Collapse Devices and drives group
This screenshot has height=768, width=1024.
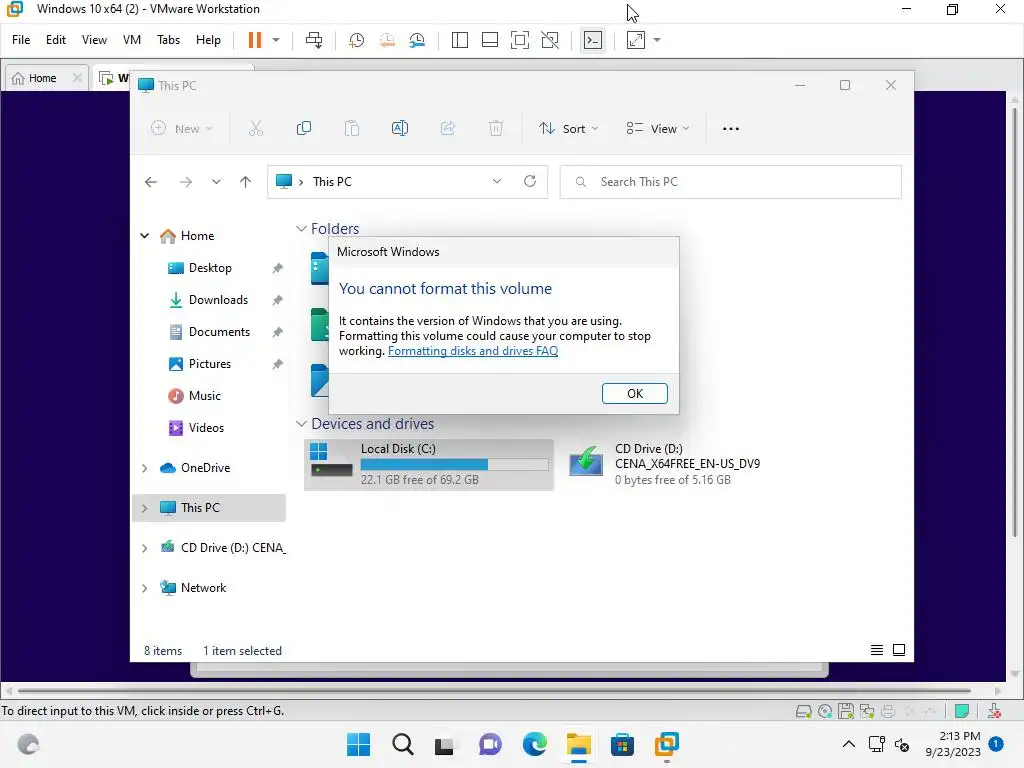[301, 424]
